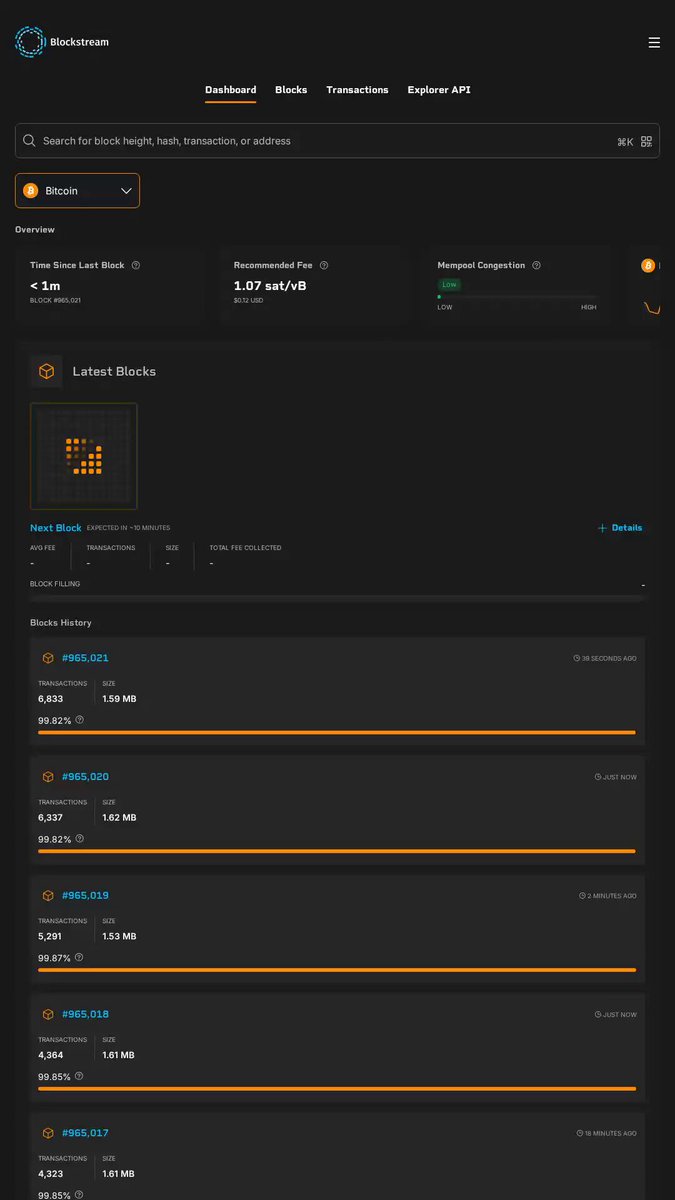The height and width of the screenshot is (1200, 675).
Task: Open the QR code scanner icon
Action: [x=646, y=142]
